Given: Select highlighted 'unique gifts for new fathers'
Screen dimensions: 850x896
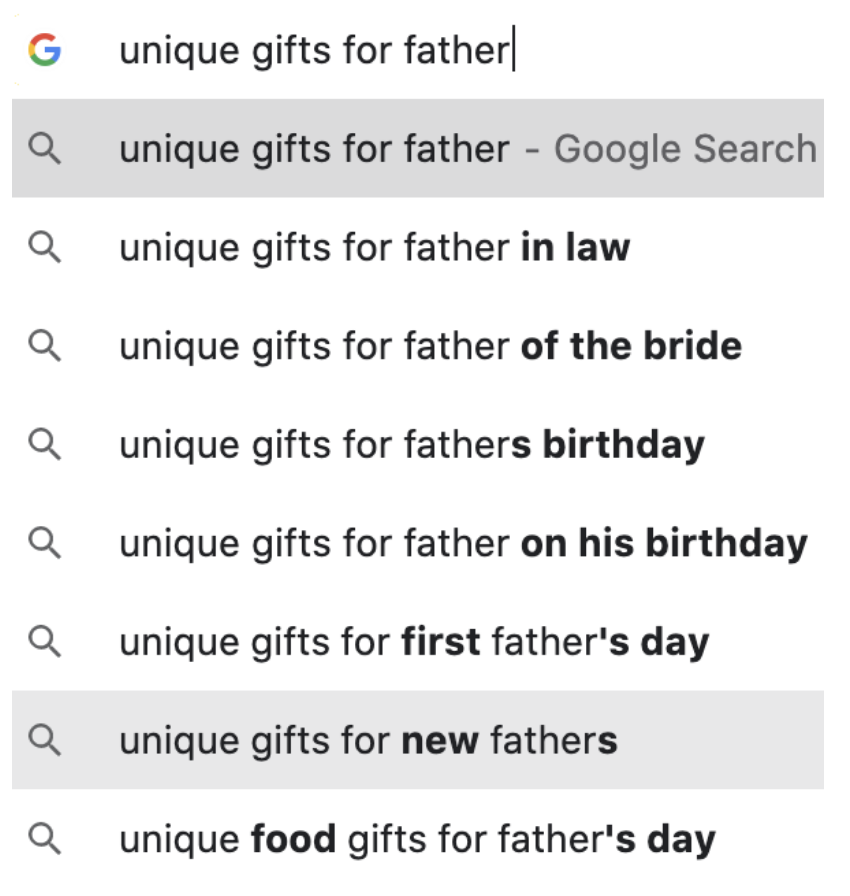Looking at the screenshot, I should click(x=418, y=740).
